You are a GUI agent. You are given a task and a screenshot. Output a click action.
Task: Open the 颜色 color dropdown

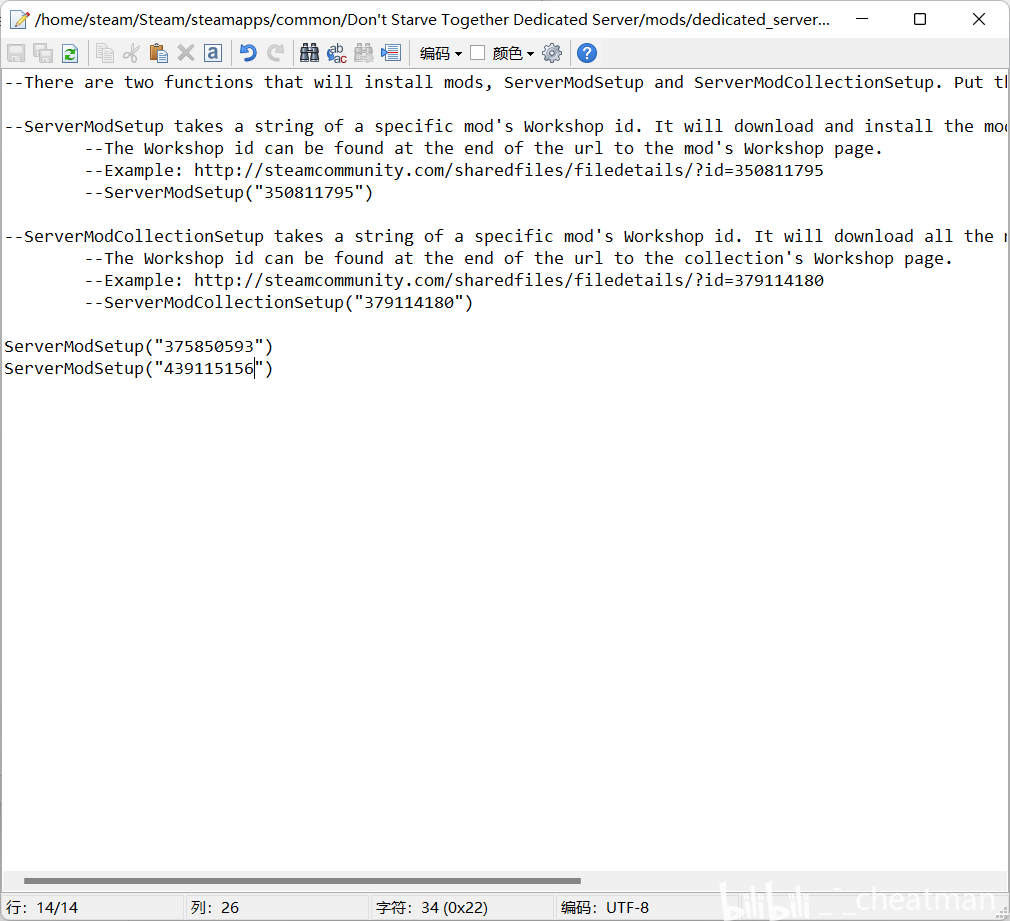click(513, 53)
